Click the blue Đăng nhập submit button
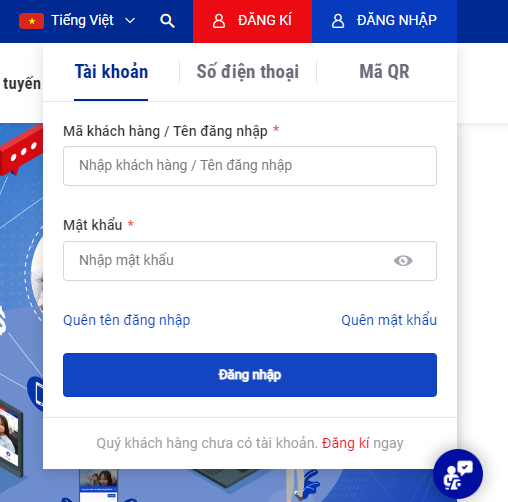The image size is (508, 502). pos(250,375)
